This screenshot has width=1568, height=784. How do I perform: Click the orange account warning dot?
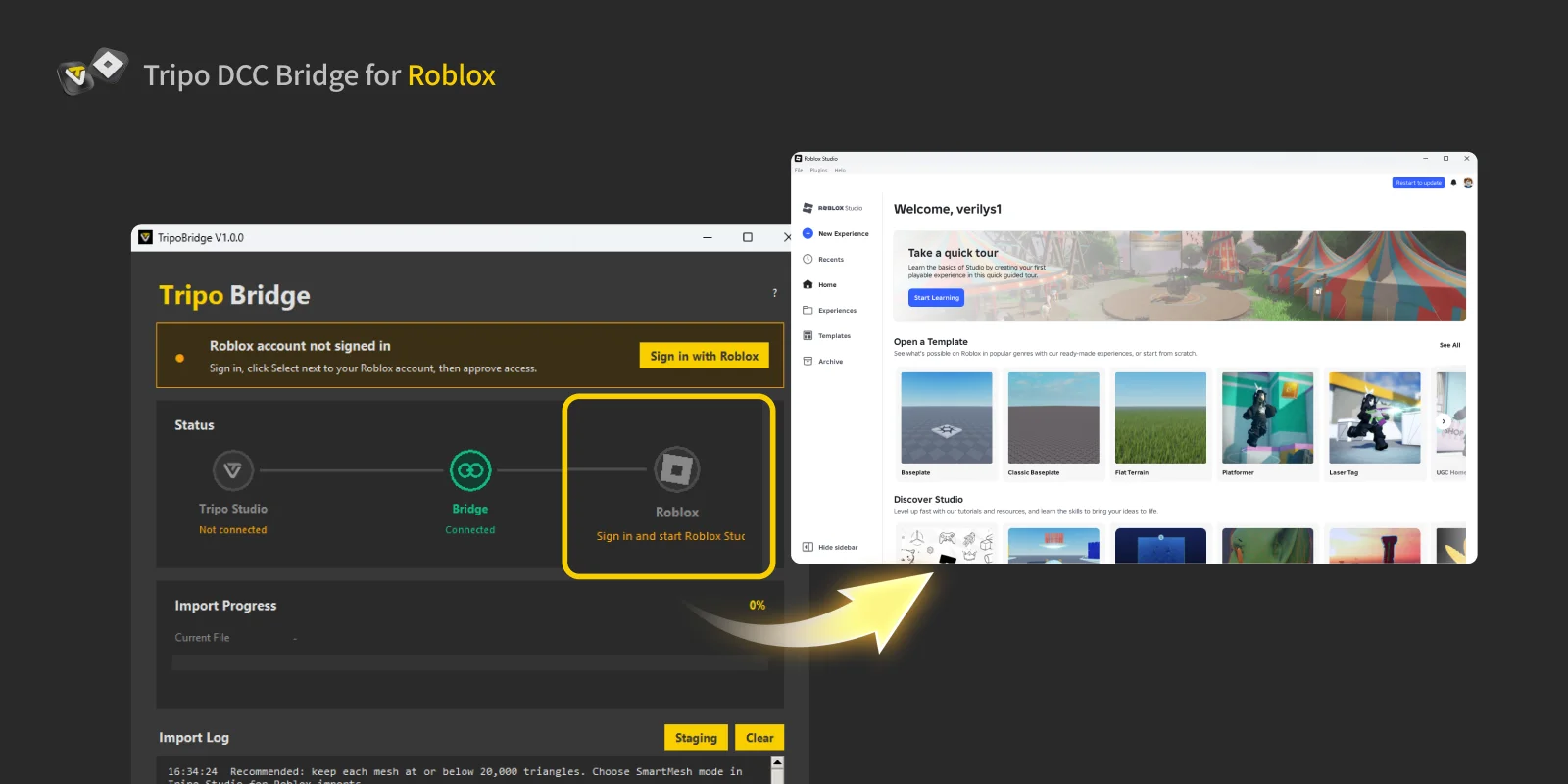(x=179, y=358)
